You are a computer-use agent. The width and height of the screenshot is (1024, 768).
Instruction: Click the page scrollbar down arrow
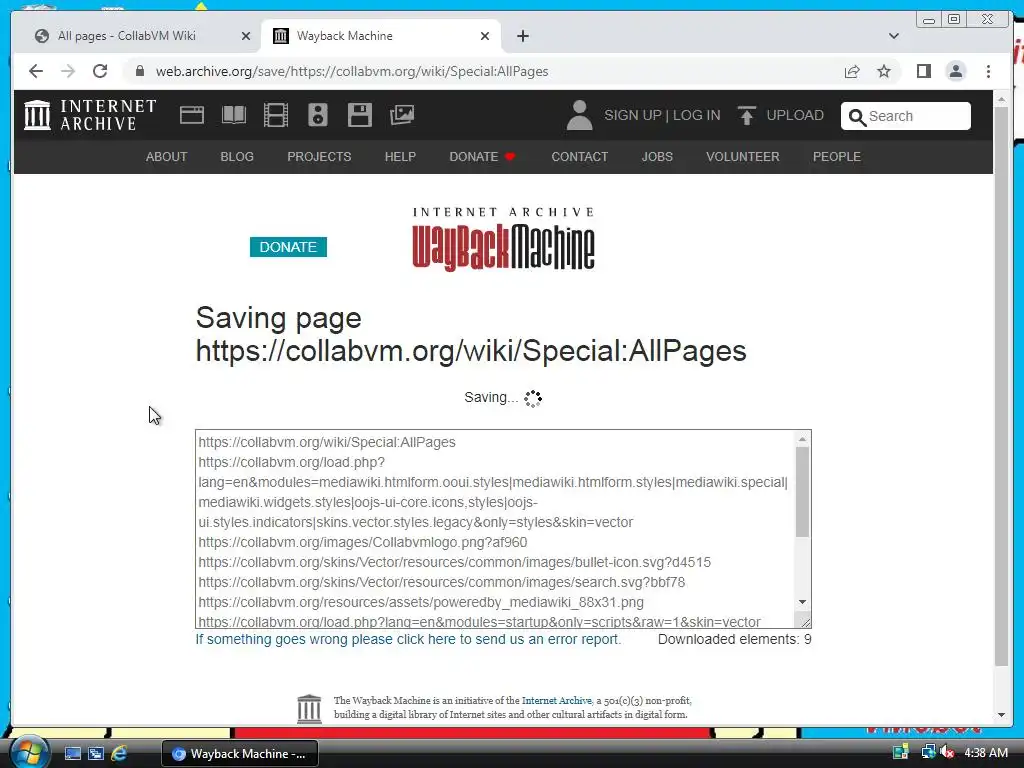[x=1002, y=715]
